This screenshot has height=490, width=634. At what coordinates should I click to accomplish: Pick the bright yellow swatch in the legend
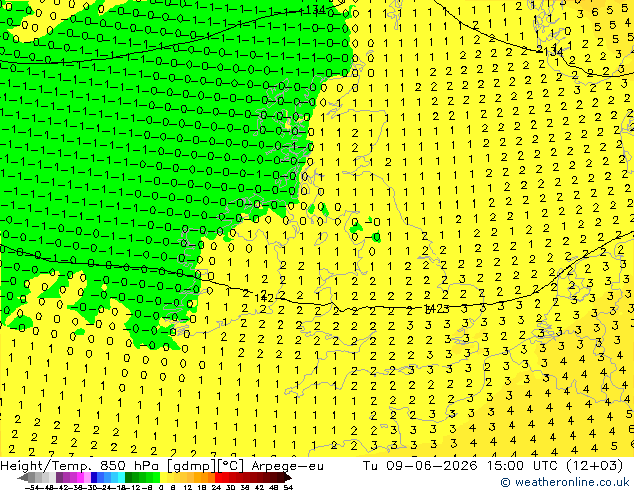click(x=163, y=478)
